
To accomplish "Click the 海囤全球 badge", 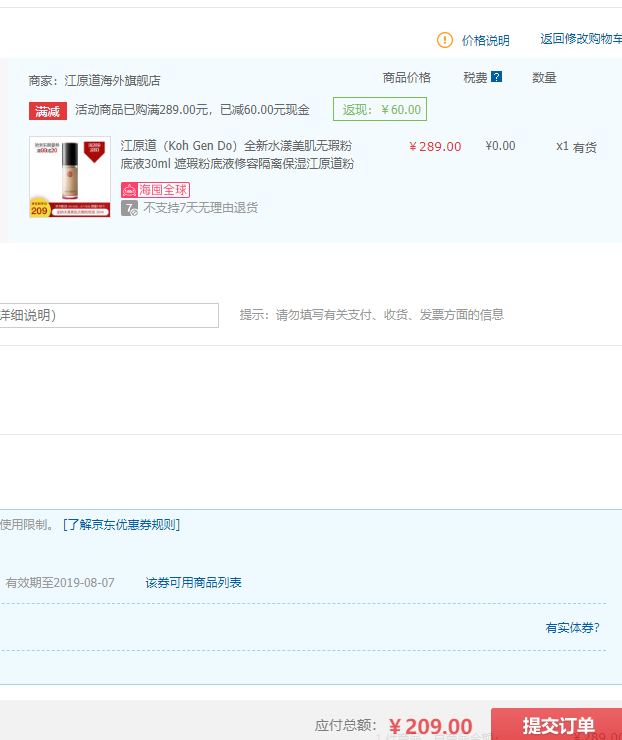I will [155, 190].
